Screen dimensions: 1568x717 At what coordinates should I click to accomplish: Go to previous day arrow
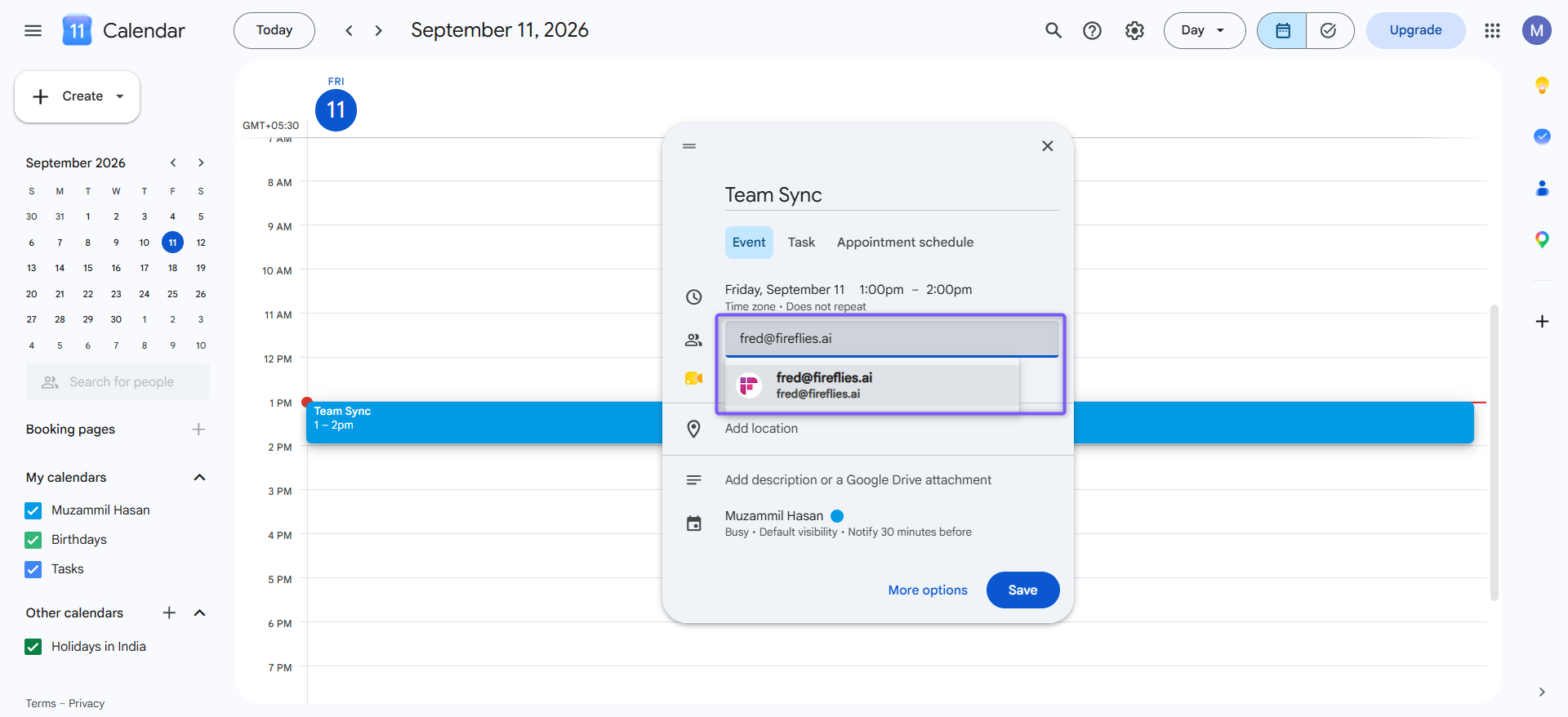[x=349, y=31]
